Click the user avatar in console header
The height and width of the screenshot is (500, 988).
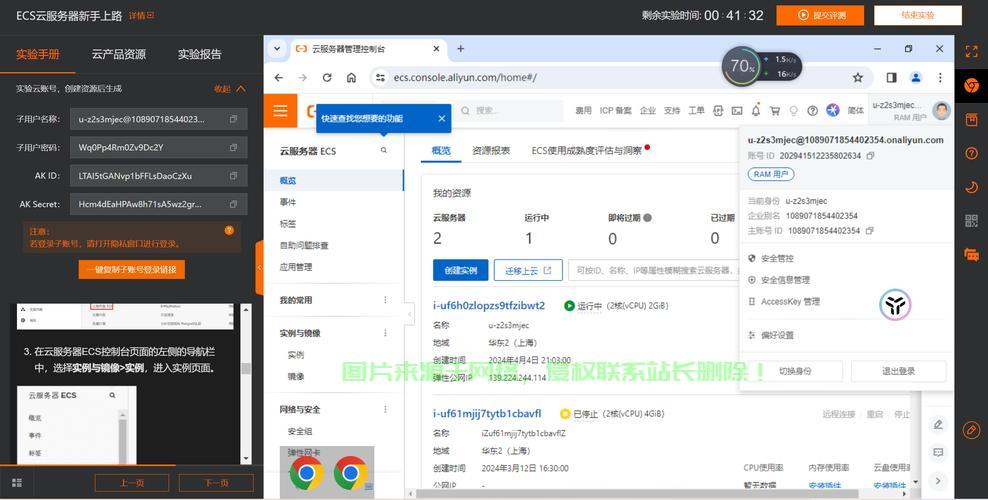pyautogui.click(x=941, y=111)
